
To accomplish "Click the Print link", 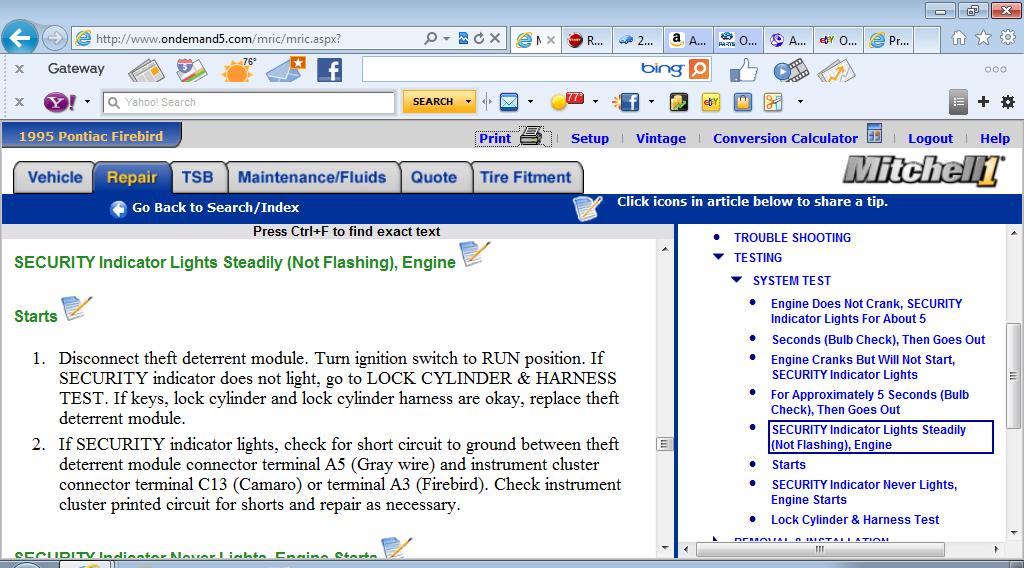I will [x=495, y=138].
